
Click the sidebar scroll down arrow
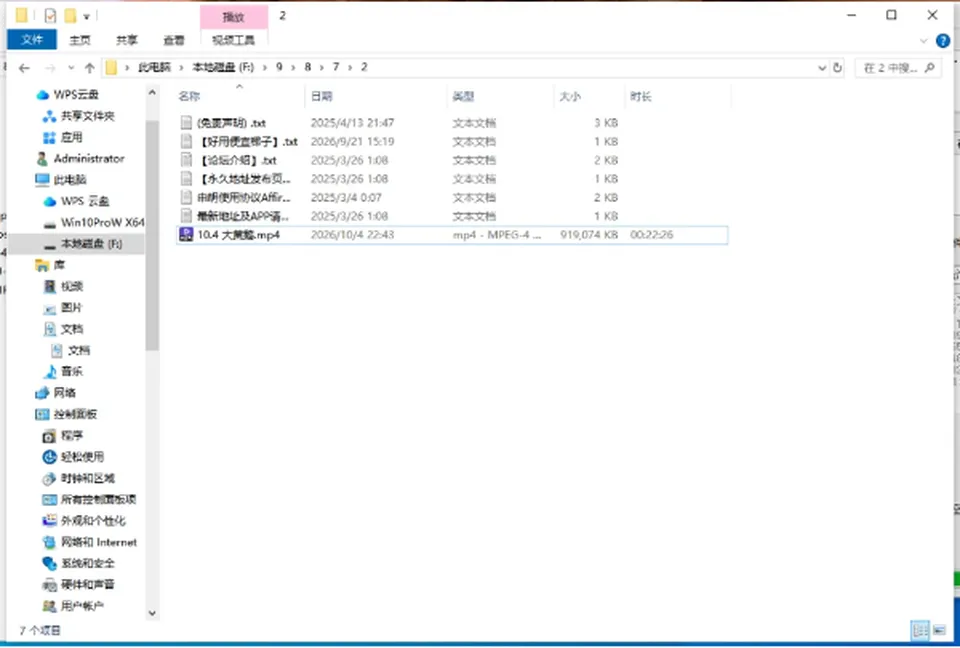(x=152, y=612)
